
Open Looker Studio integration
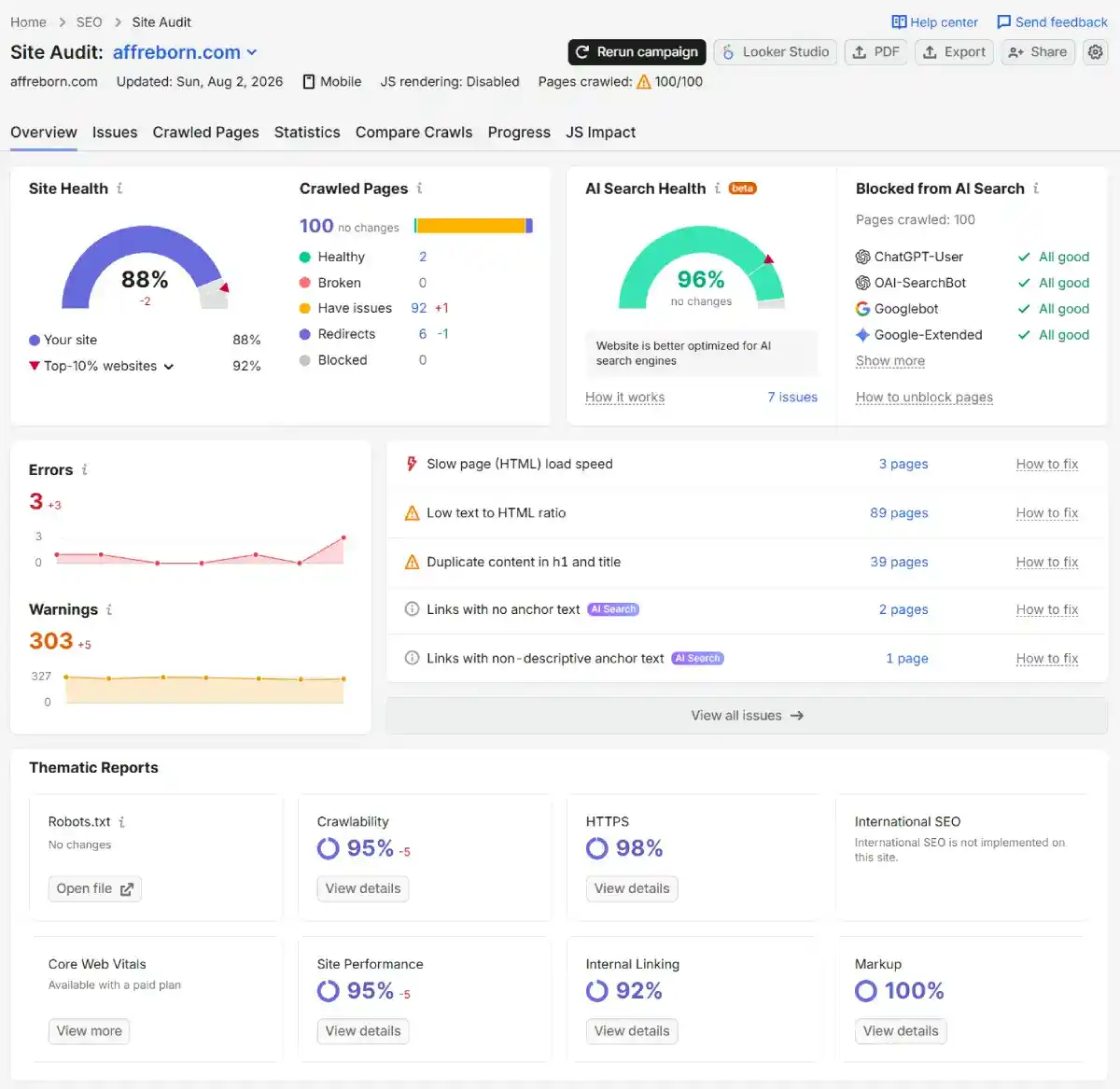coord(776,52)
